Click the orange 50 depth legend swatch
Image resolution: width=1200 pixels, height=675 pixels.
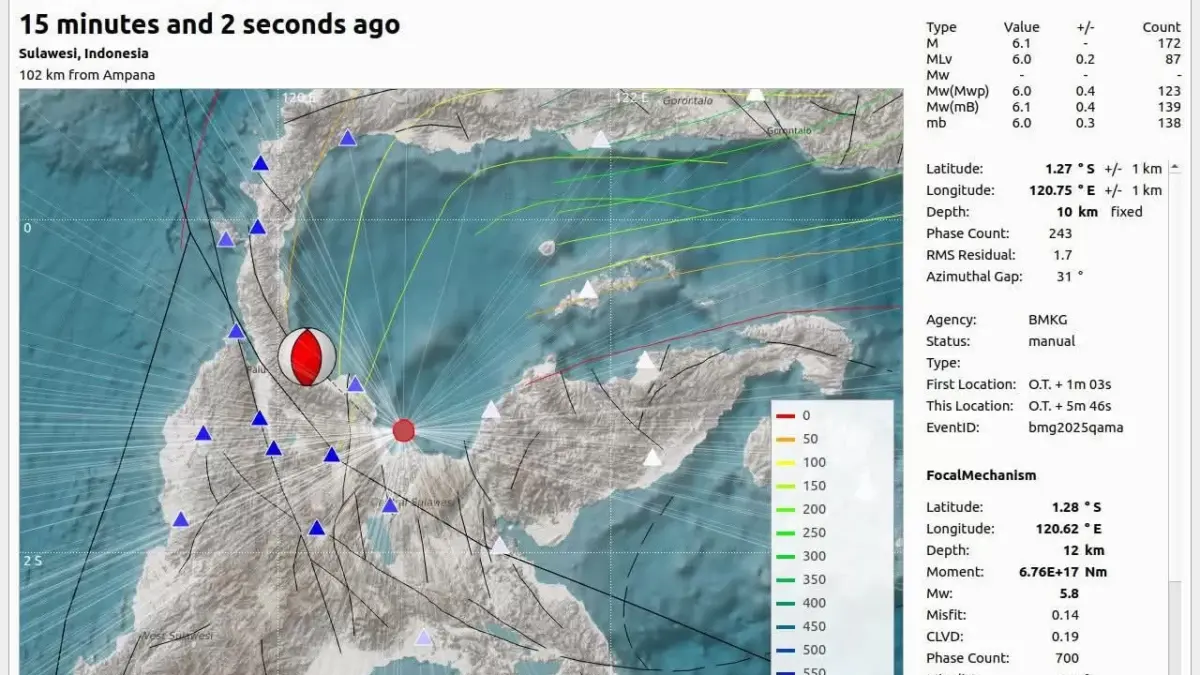pyautogui.click(x=785, y=439)
